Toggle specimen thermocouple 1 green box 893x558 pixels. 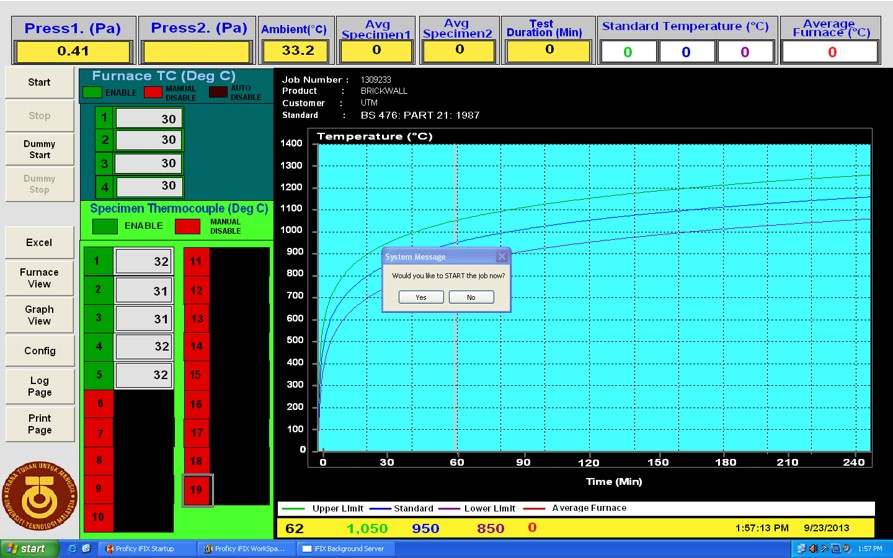click(x=99, y=261)
